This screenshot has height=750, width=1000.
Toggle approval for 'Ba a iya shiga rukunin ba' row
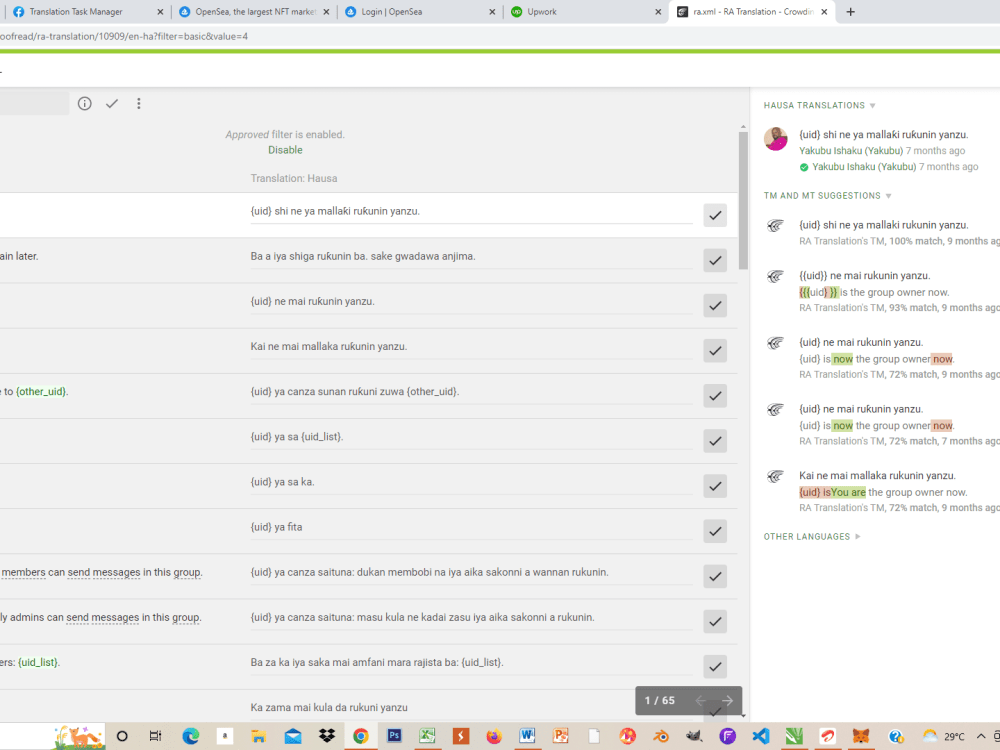click(715, 260)
